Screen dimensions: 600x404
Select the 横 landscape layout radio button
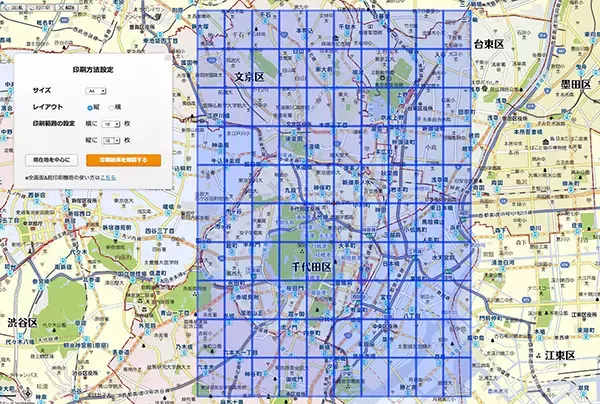pos(111,108)
